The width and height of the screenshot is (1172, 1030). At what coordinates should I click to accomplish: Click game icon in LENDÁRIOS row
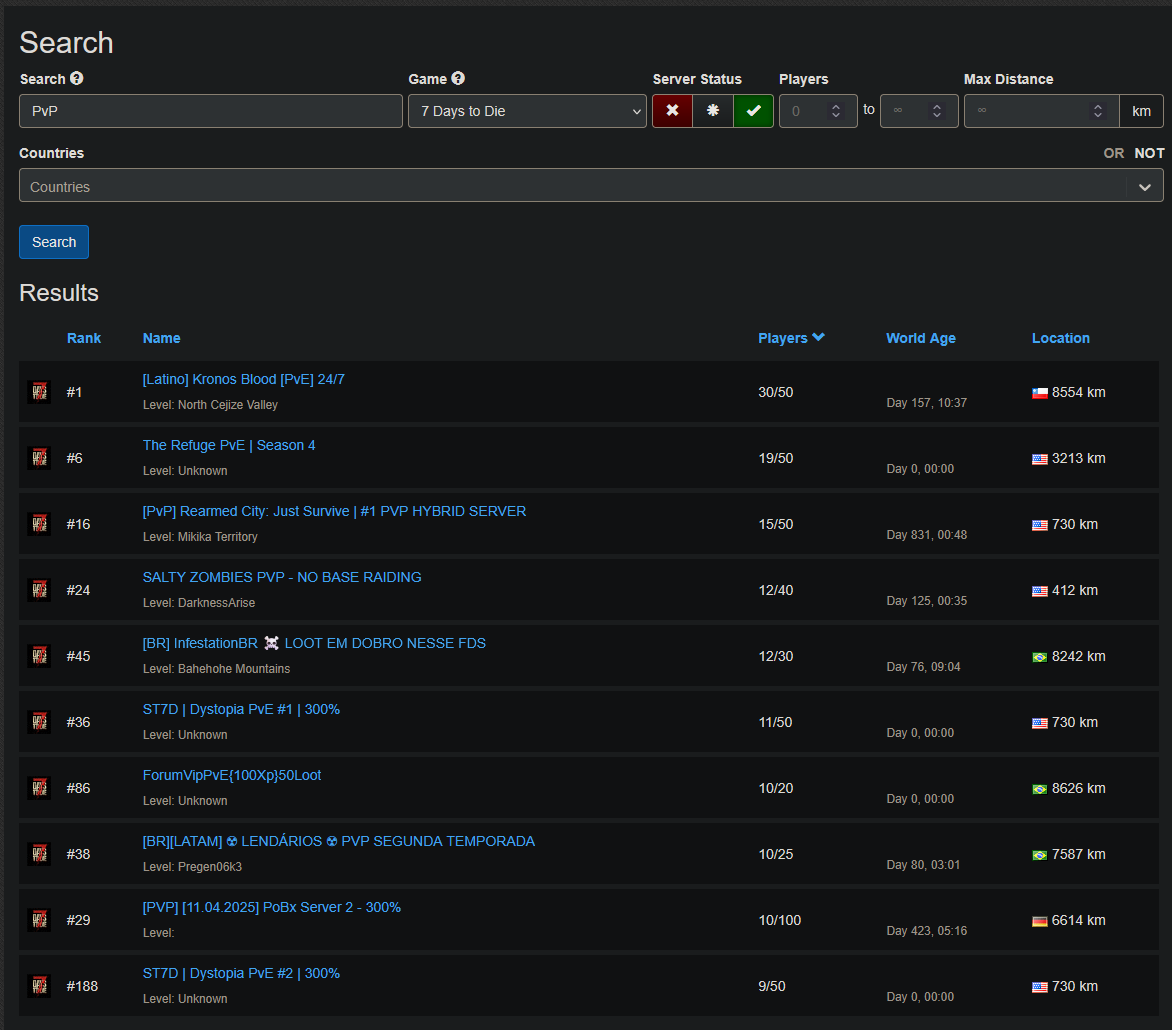pos(40,854)
